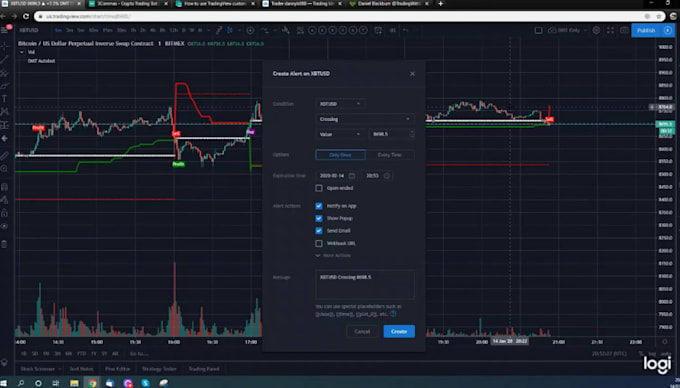
Task: Open the Trading Panel bottom tab
Action: pyautogui.click(x=204, y=369)
